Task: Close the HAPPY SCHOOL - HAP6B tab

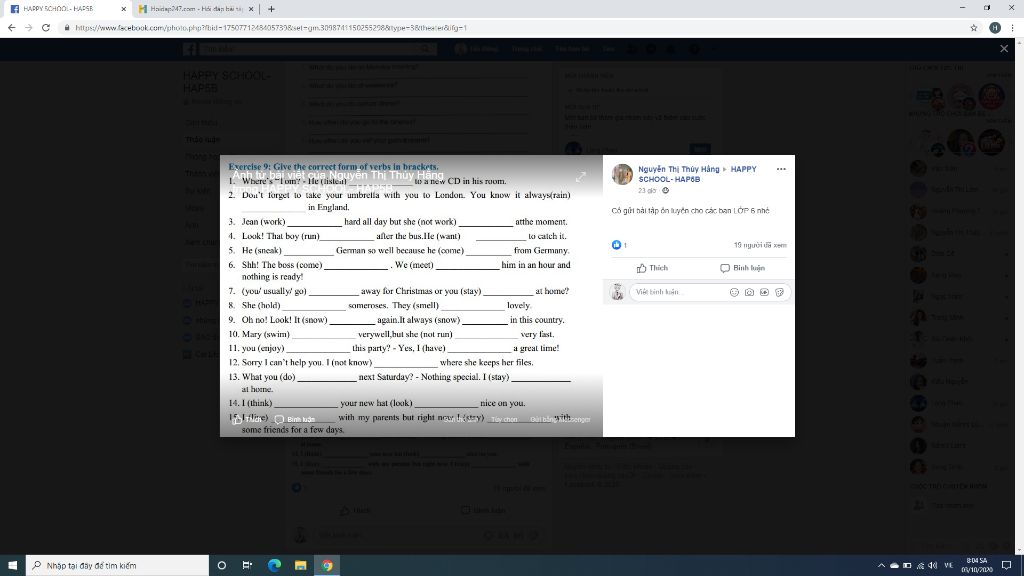Action: [123, 9]
